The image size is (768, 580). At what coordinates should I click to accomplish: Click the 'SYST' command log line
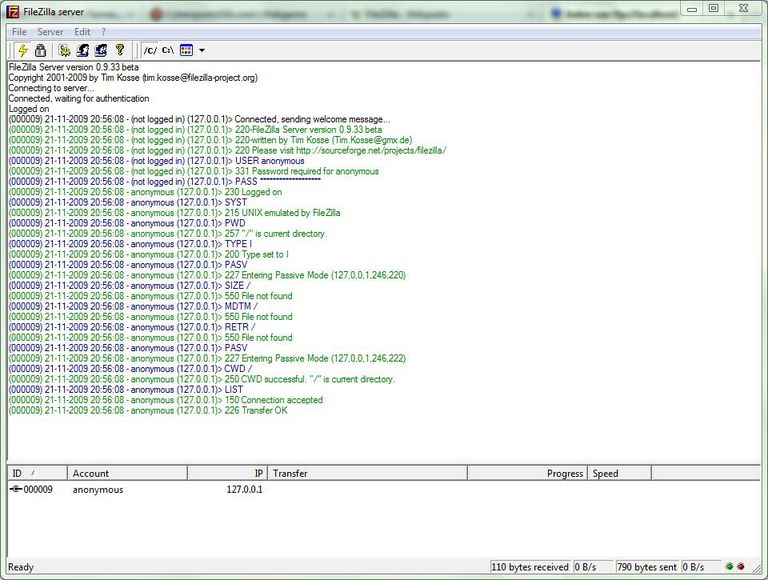pos(127,202)
